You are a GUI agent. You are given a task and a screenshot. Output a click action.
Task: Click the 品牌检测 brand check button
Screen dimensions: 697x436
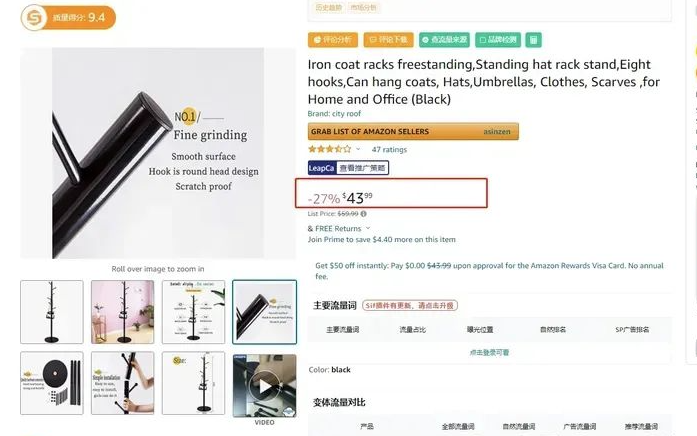(x=498, y=40)
